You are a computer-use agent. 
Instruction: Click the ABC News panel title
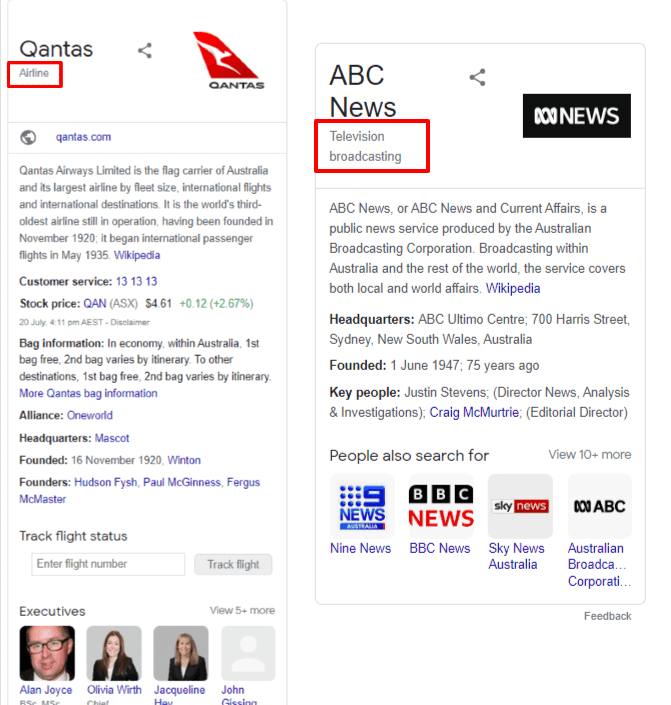pos(362,91)
